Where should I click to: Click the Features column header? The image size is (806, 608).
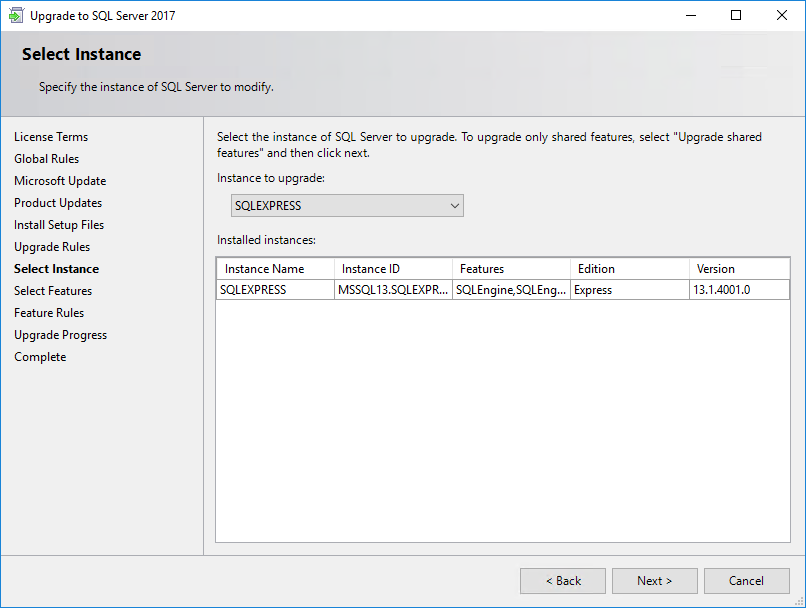click(511, 269)
